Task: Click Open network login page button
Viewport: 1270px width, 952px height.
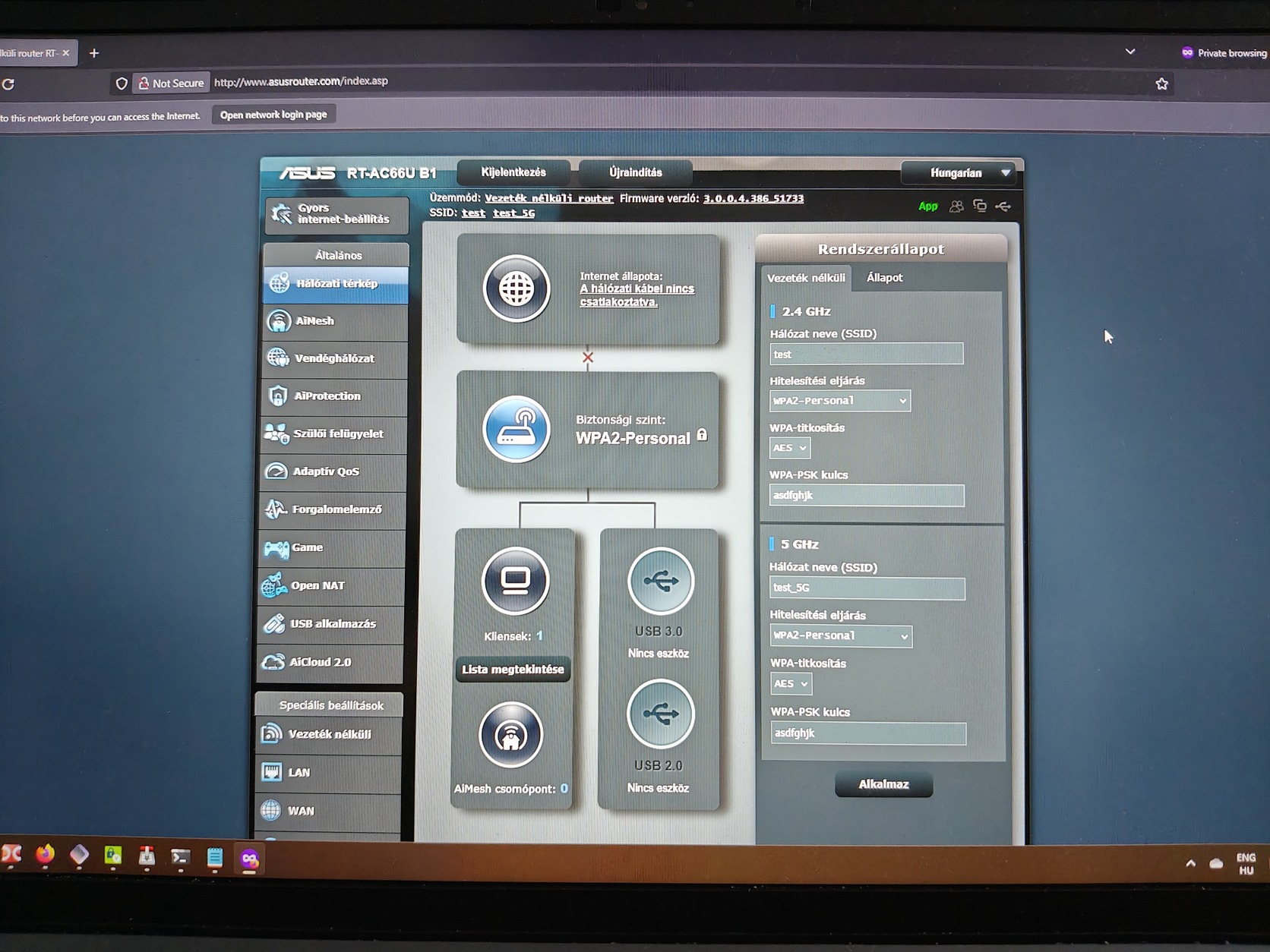Action: pyautogui.click(x=273, y=115)
